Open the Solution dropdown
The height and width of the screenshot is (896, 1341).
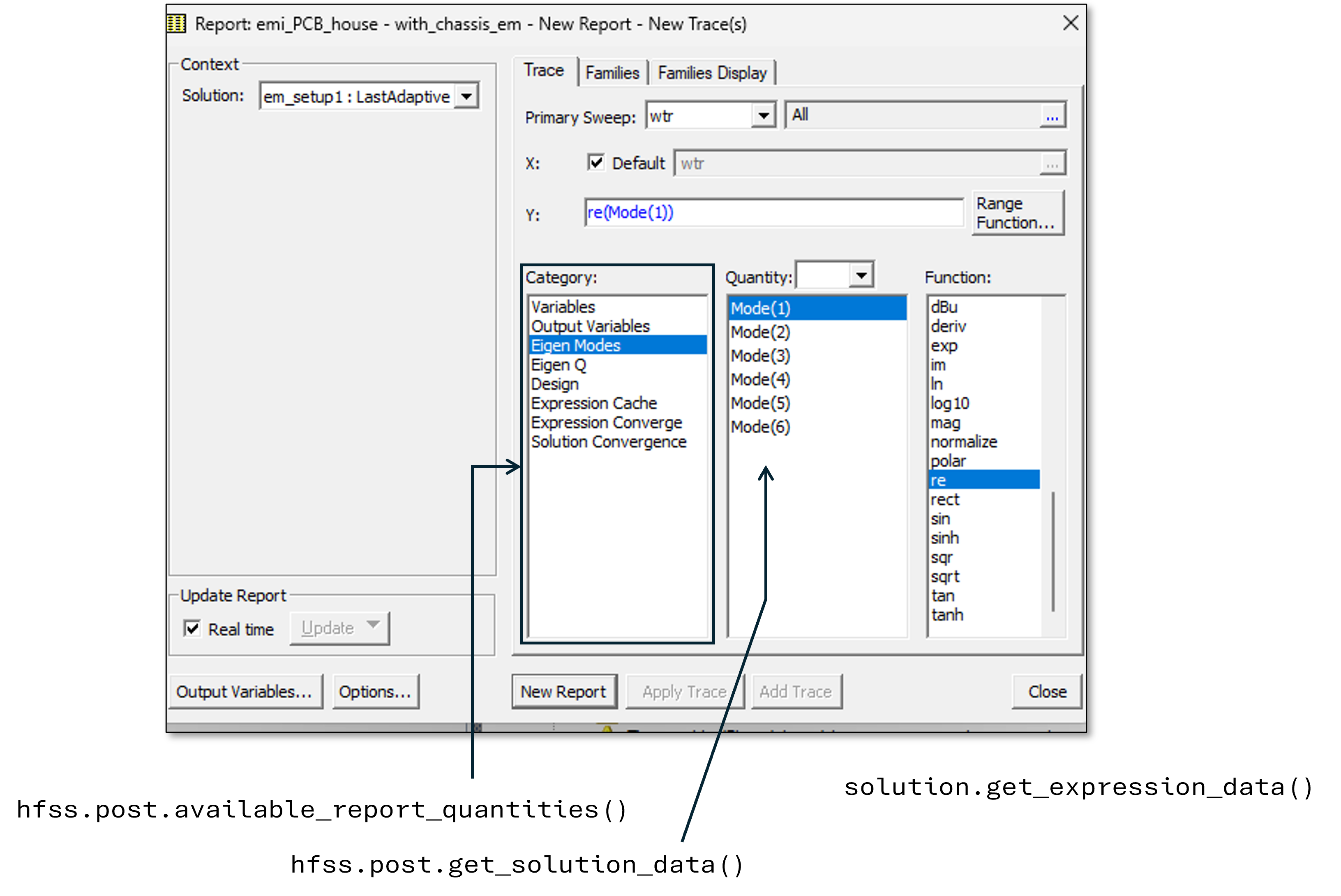point(467,97)
